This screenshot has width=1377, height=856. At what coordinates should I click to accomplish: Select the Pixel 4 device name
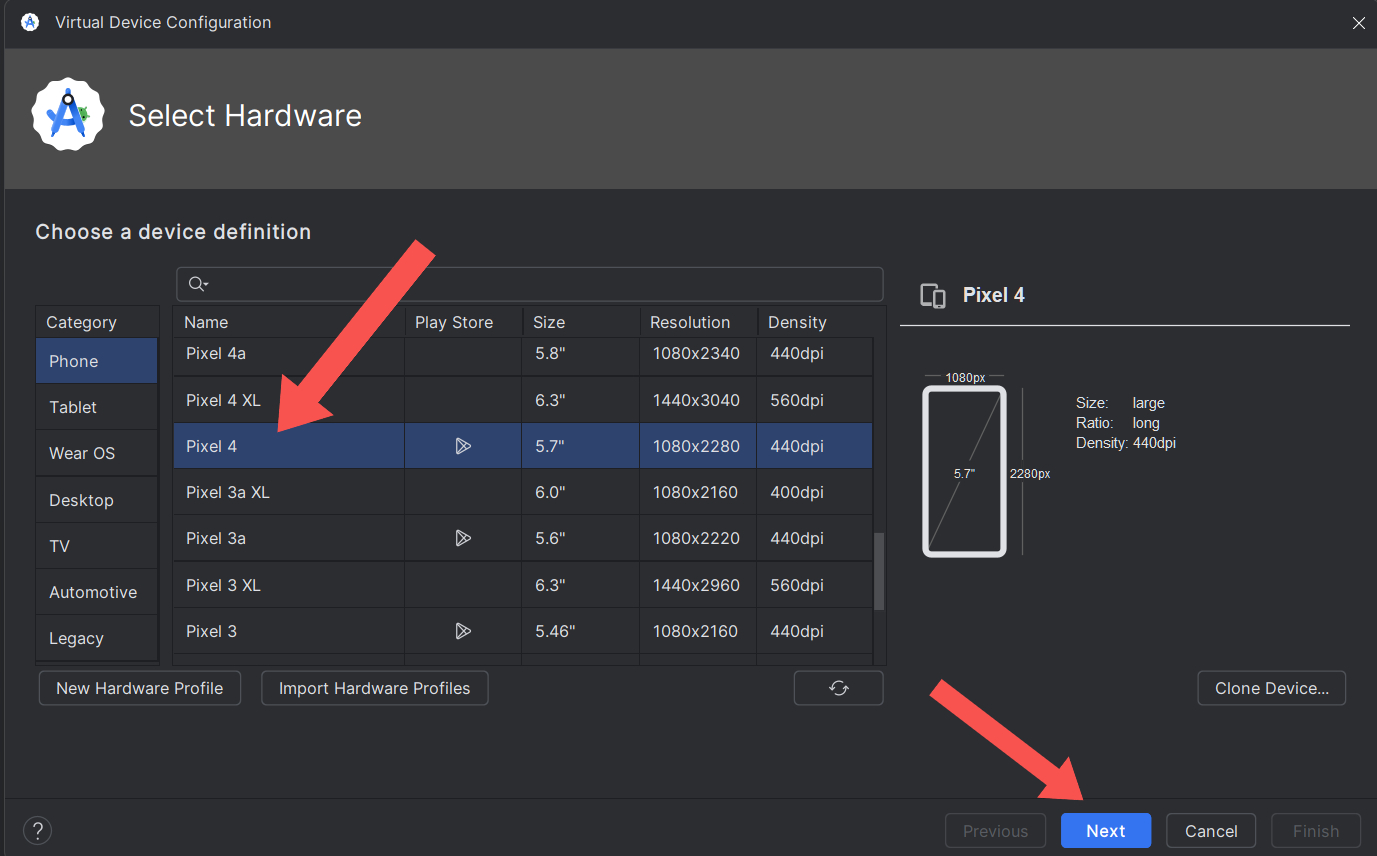211,446
